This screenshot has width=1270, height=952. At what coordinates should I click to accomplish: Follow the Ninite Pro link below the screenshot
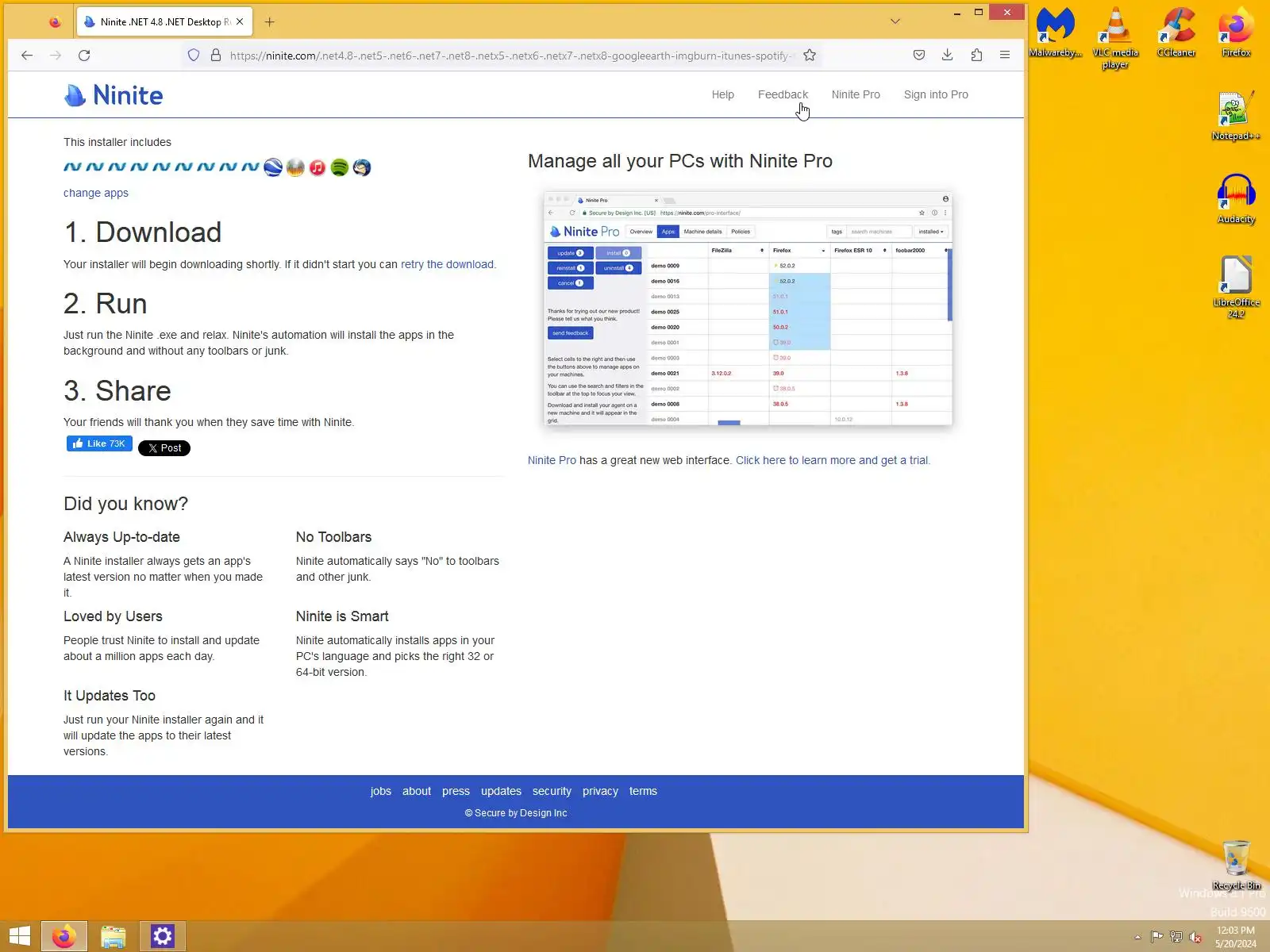point(552,460)
